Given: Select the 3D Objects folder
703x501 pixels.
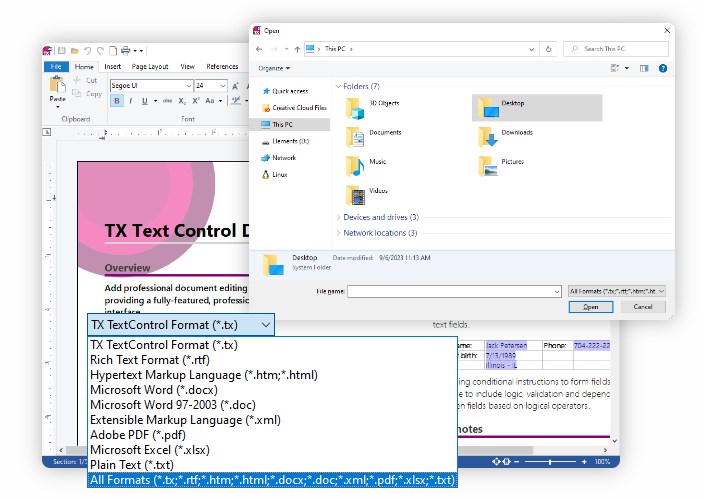Looking at the screenshot, I should point(372,108).
